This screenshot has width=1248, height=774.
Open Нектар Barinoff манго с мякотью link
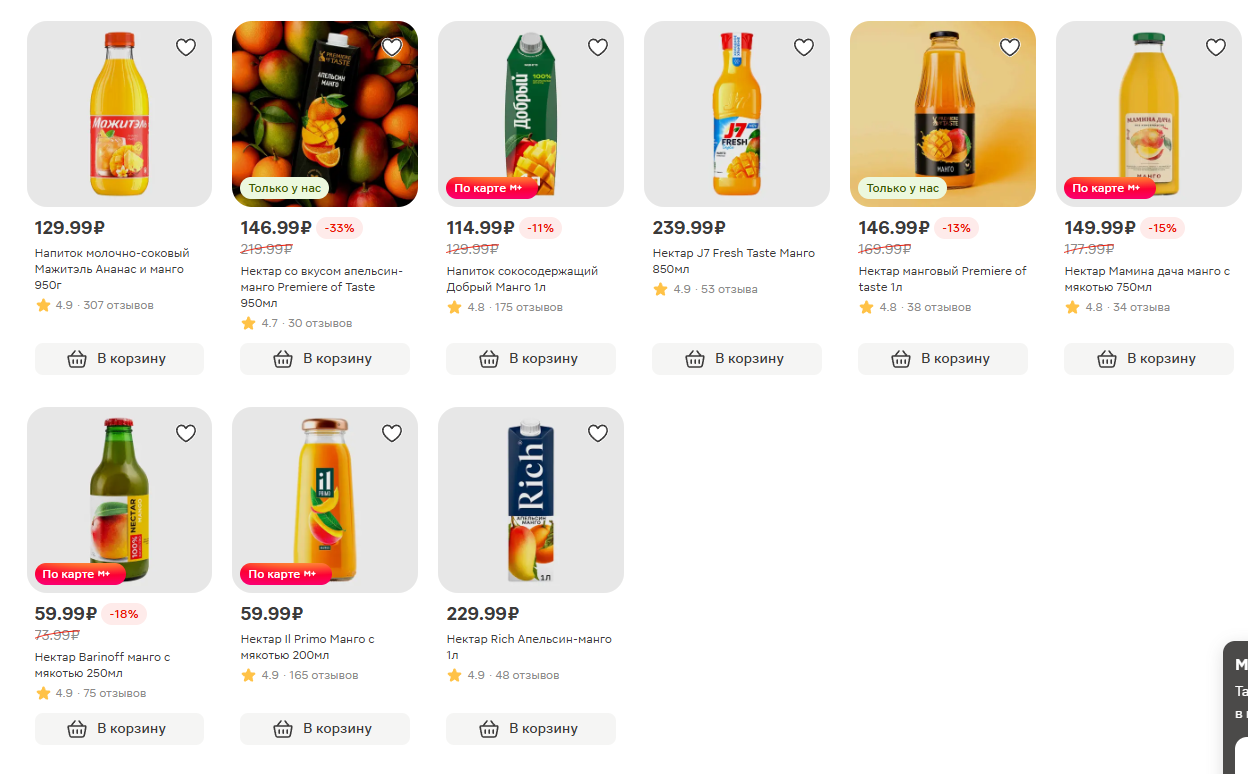pyautogui.click(x=103, y=665)
